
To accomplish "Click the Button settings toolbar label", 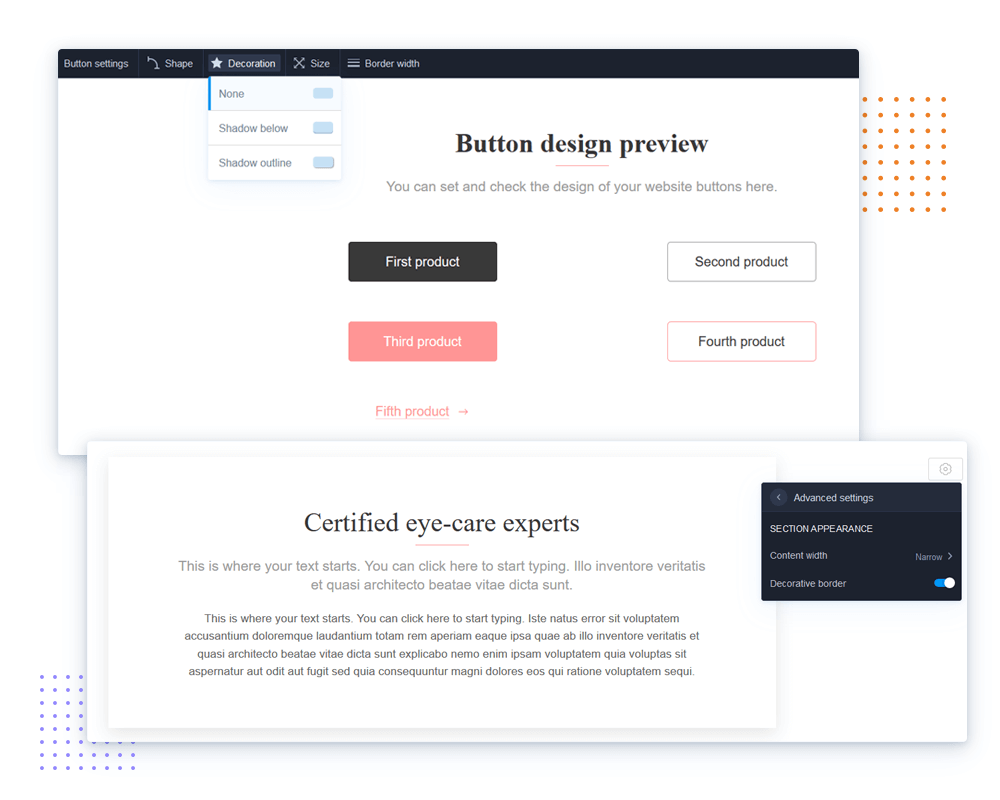I will coord(96,63).
